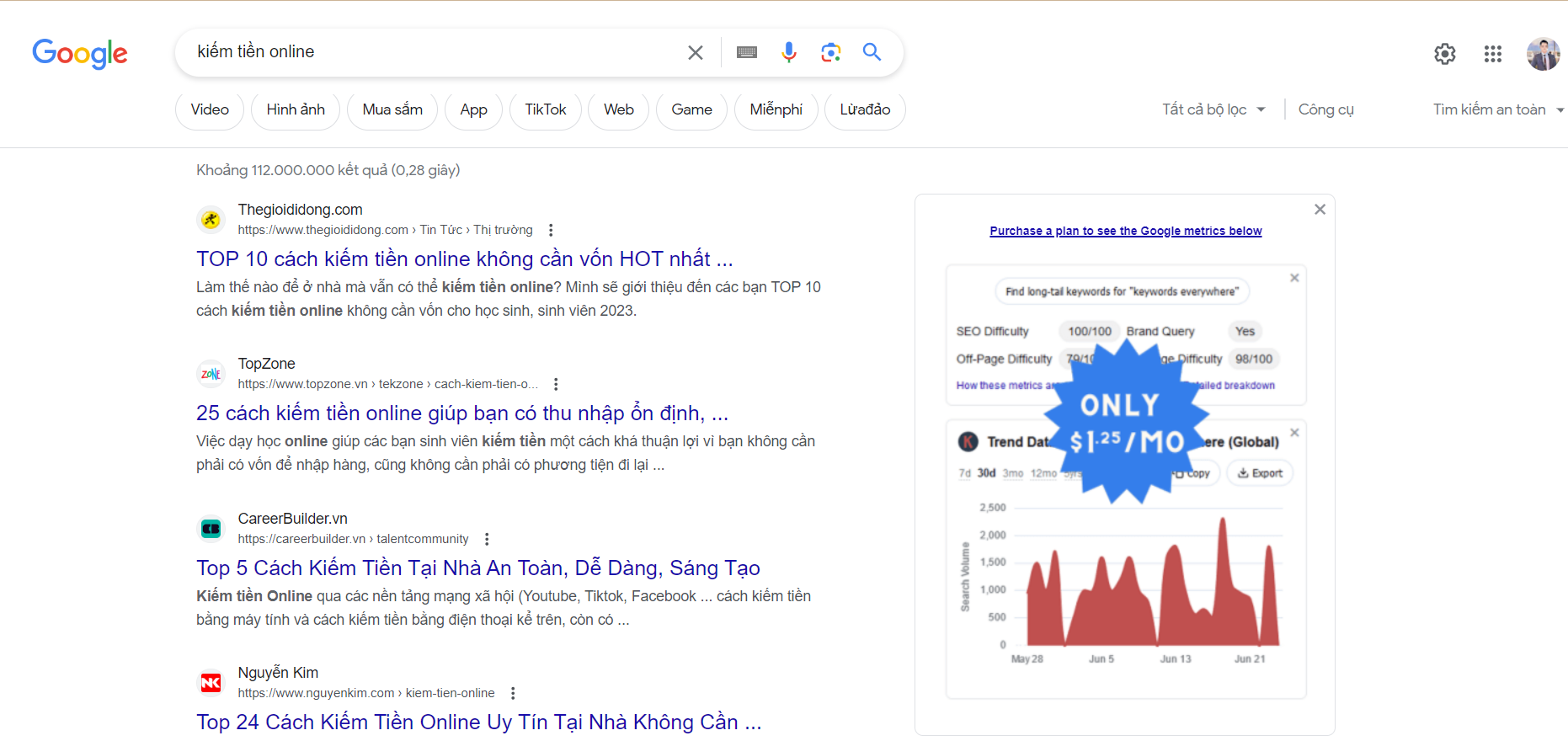Start voice search with microphone icon
This screenshot has width=1568, height=741.
(x=789, y=52)
